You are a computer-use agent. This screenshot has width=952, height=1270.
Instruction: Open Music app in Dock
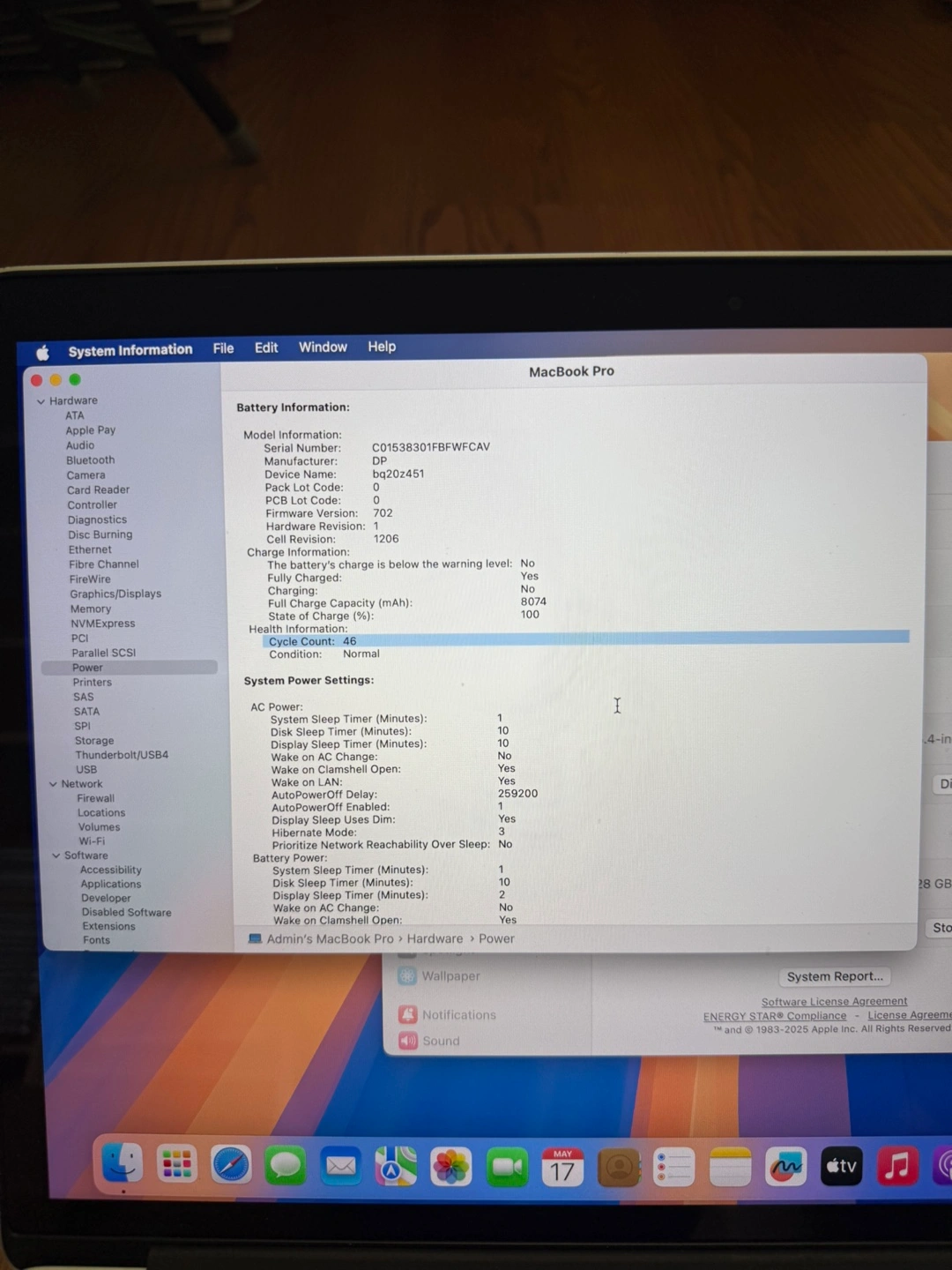897,1166
